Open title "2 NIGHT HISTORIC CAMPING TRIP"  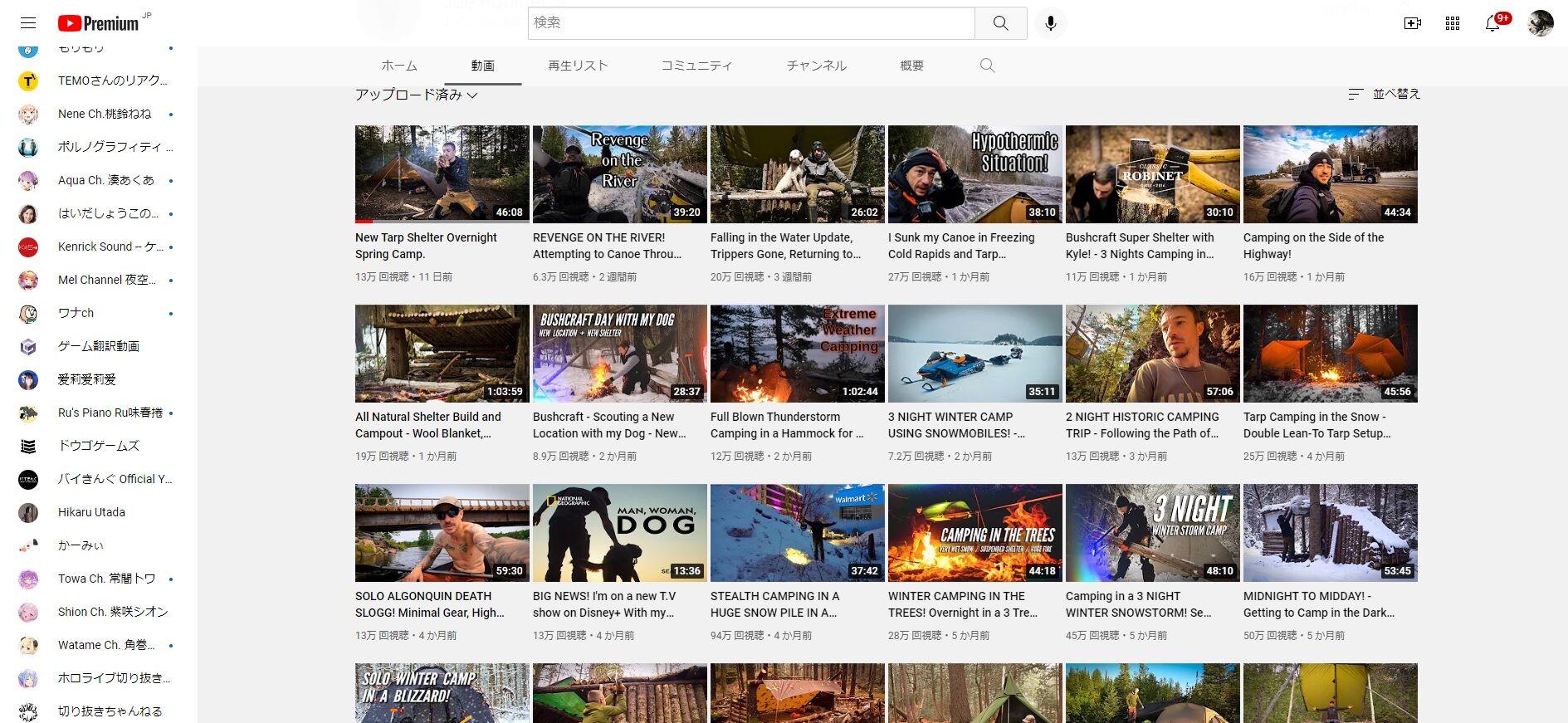click(1142, 425)
